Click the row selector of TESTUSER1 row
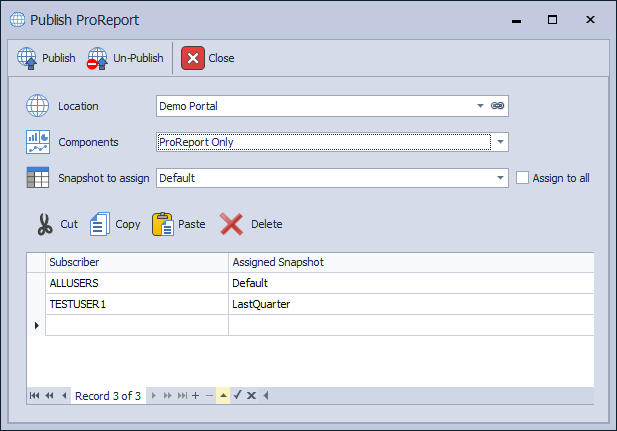The image size is (617, 431). [x=36, y=304]
